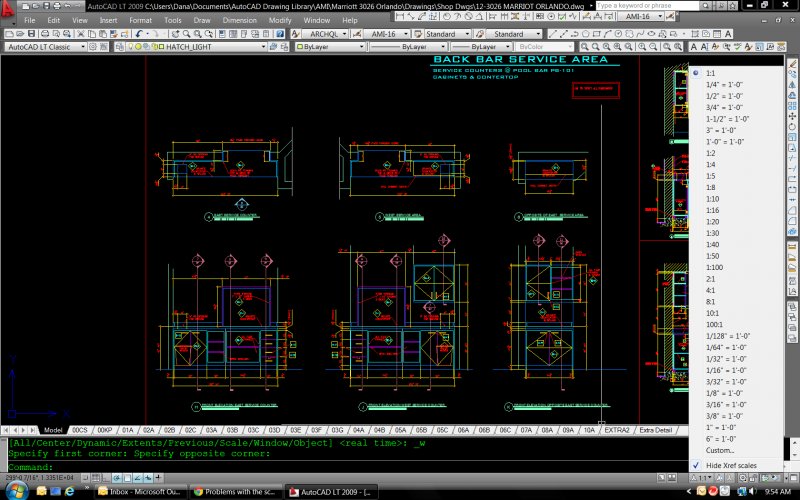Open the Text Style icon beside ARCHQL
The image size is (800, 500).
point(295,34)
